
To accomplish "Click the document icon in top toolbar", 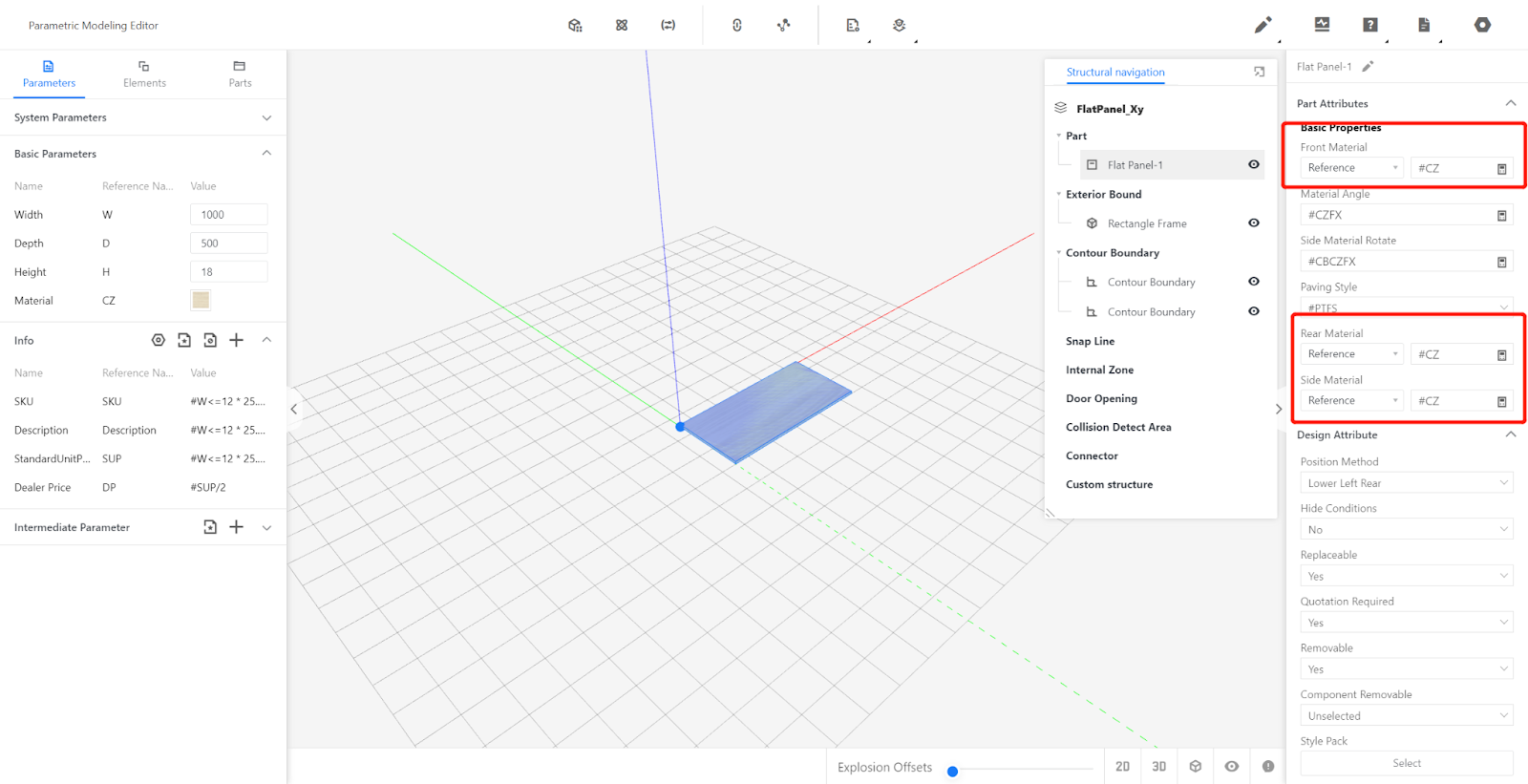I will [x=1424, y=25].
